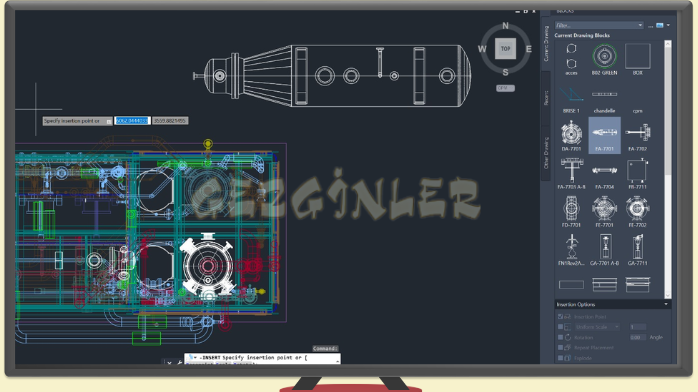Click the E compass direction on ViewCube
This screenshot has height=392, width=698.
(528, 49)
